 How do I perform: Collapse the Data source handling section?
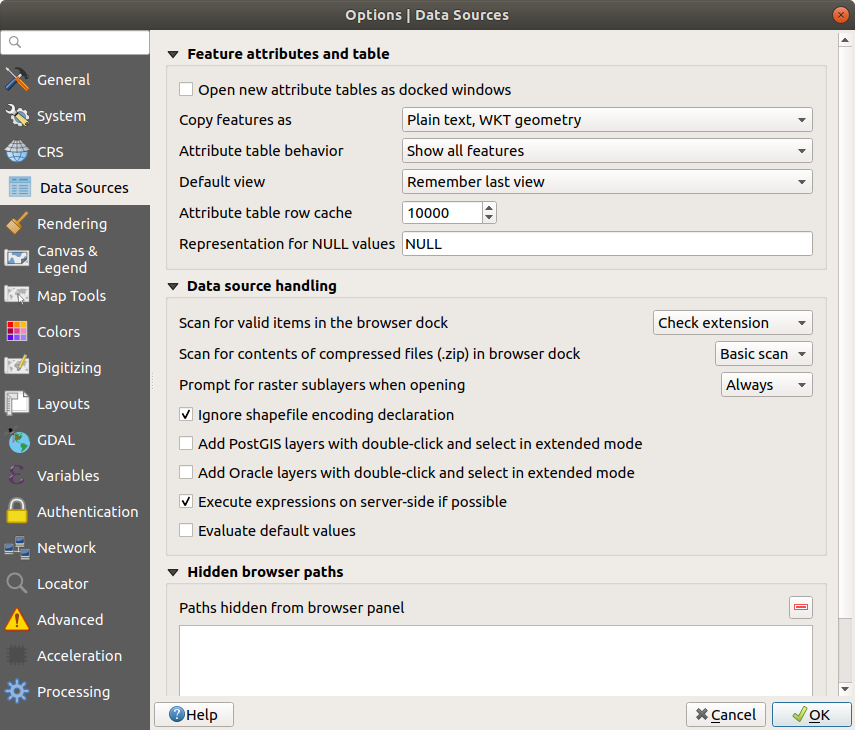point(174,286)
